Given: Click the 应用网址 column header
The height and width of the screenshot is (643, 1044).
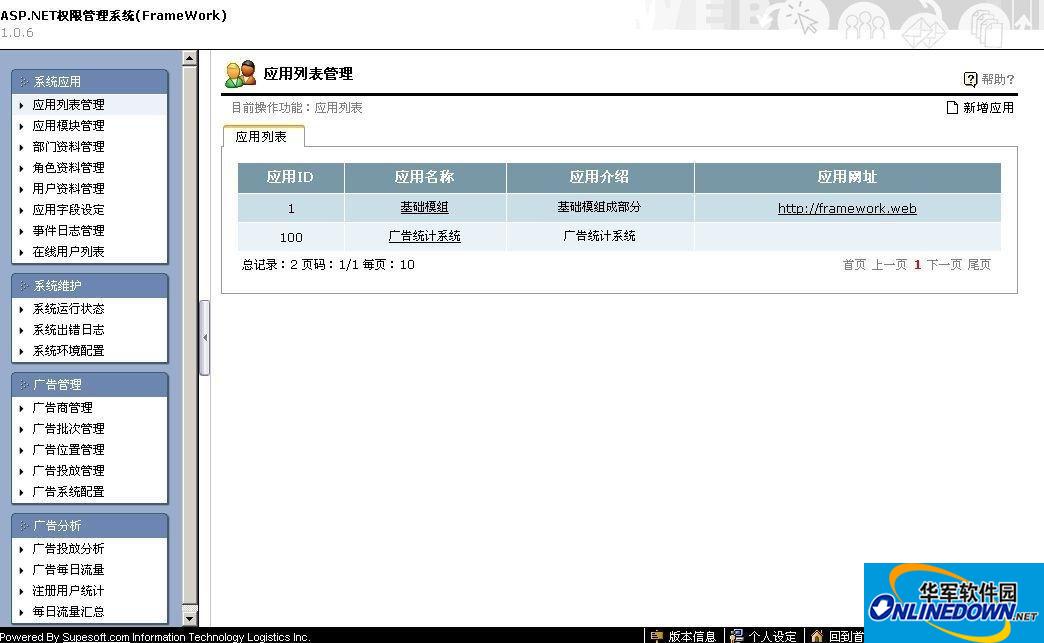Looking at the screenshot, I should coord(848,177).
